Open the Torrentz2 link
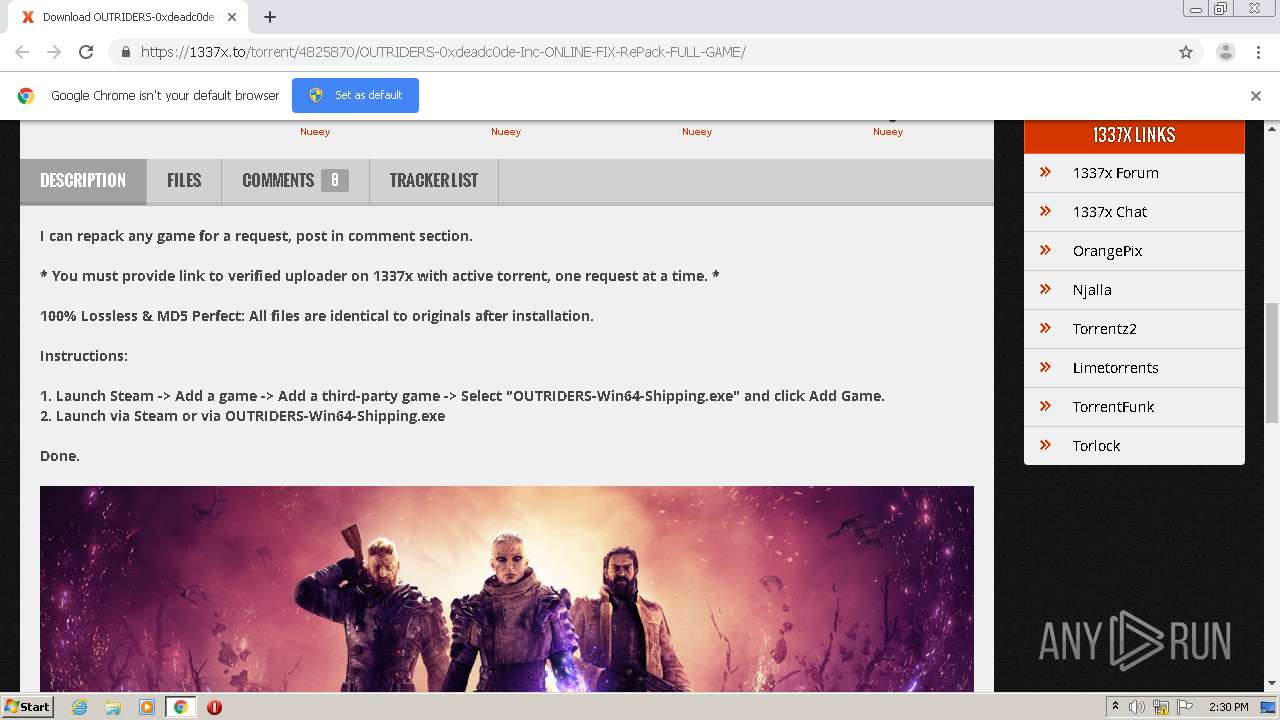The width and height of the screenshot is (1280, 720). coord(1104,329)
